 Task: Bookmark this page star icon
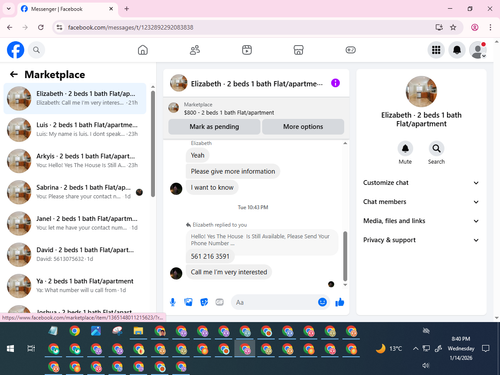(x=453, y=27)
